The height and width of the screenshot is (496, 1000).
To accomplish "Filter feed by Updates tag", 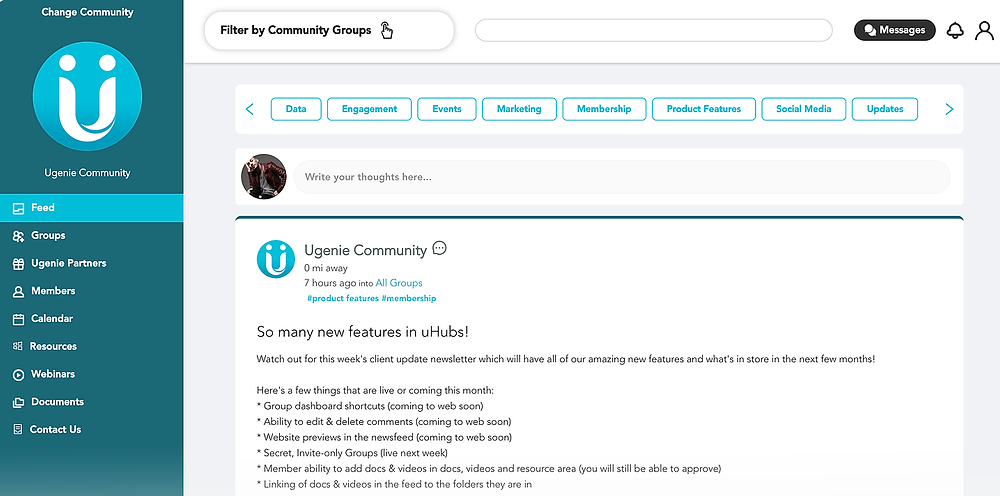I will (x=885, y=109).
